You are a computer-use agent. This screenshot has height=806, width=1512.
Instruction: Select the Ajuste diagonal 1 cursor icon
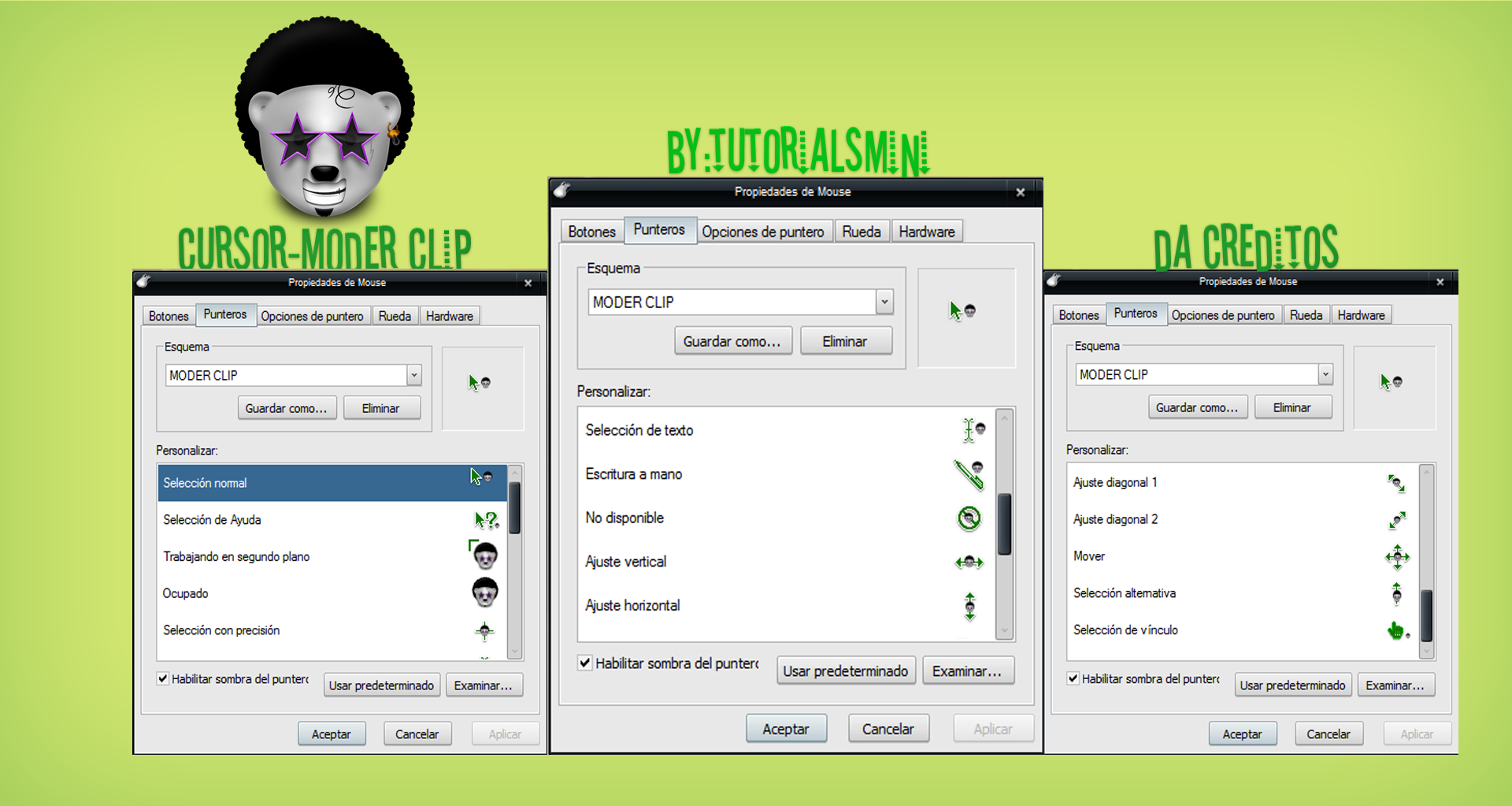(1396, 483)
